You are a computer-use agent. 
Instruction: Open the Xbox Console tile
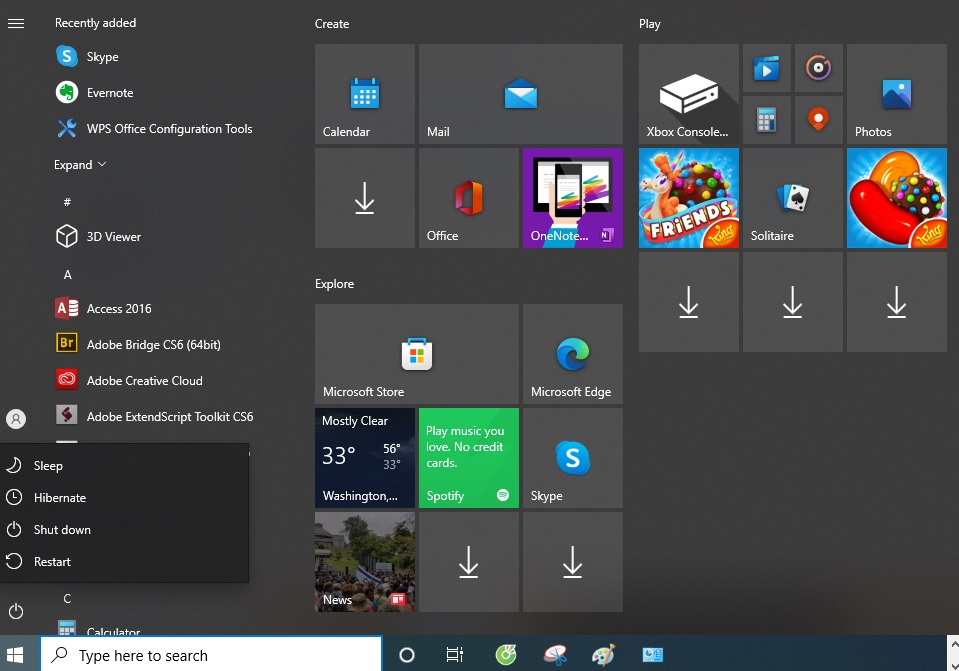tap(689, 94)
